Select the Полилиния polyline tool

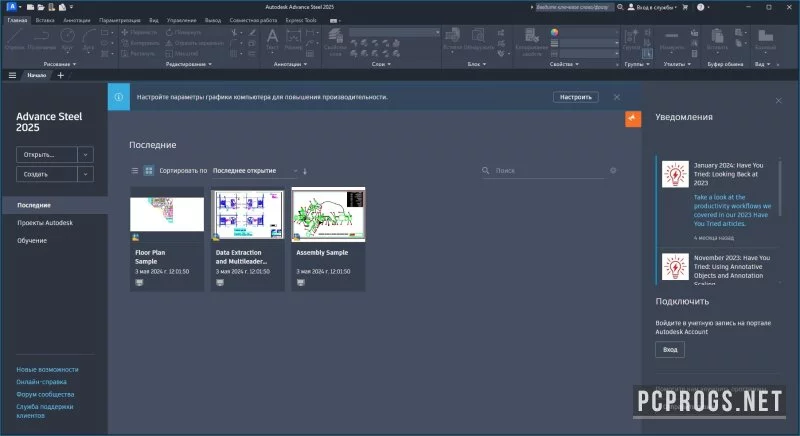(42, 39)
